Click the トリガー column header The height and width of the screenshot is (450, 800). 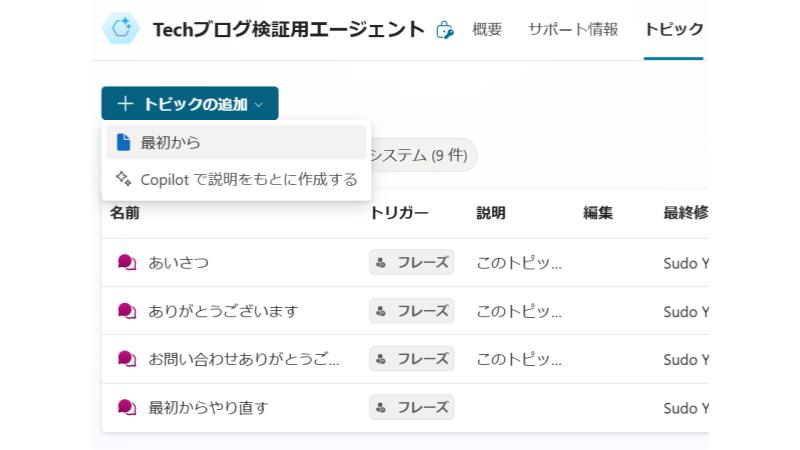point(399,213)
